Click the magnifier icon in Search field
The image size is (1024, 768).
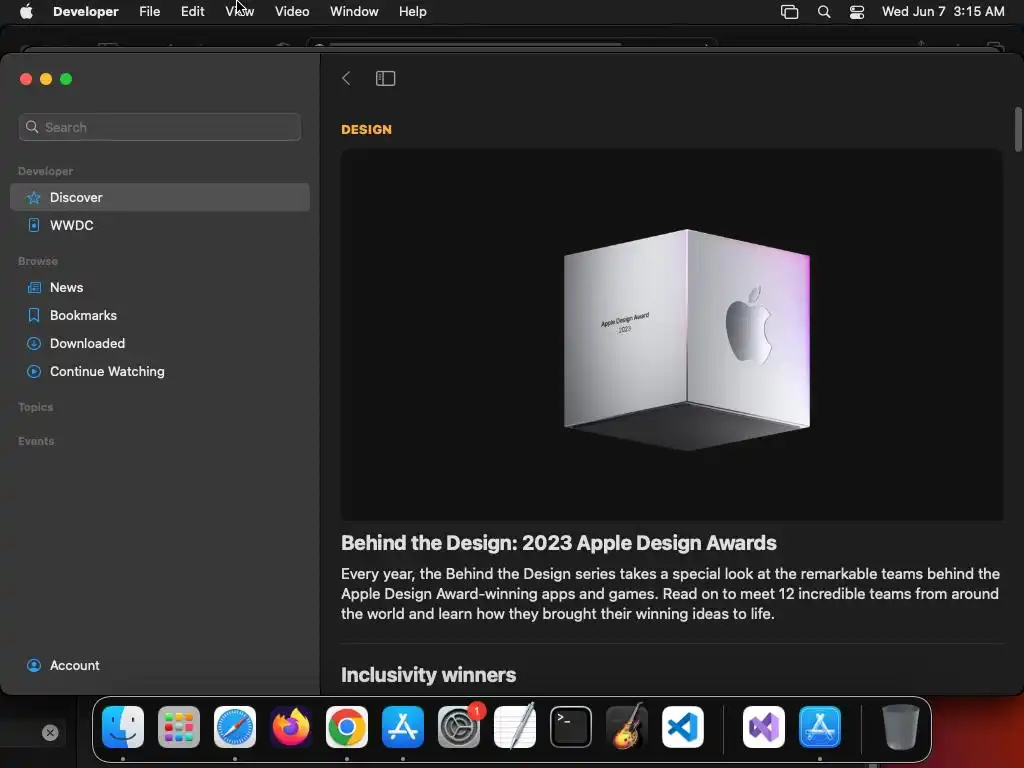32,127
